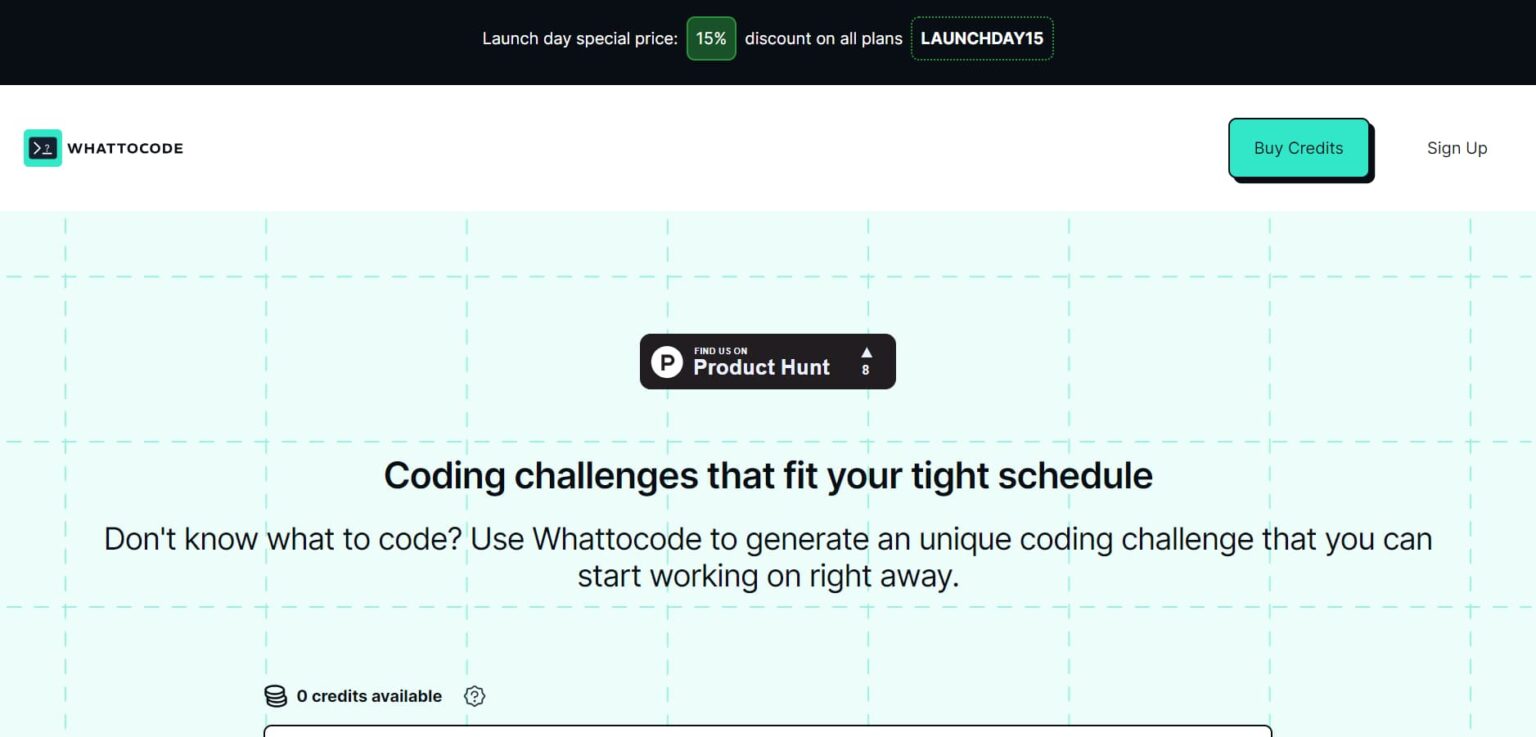Open the credits help question-mark icon
Screen dimensions: 1536x737
pos(475,696)
